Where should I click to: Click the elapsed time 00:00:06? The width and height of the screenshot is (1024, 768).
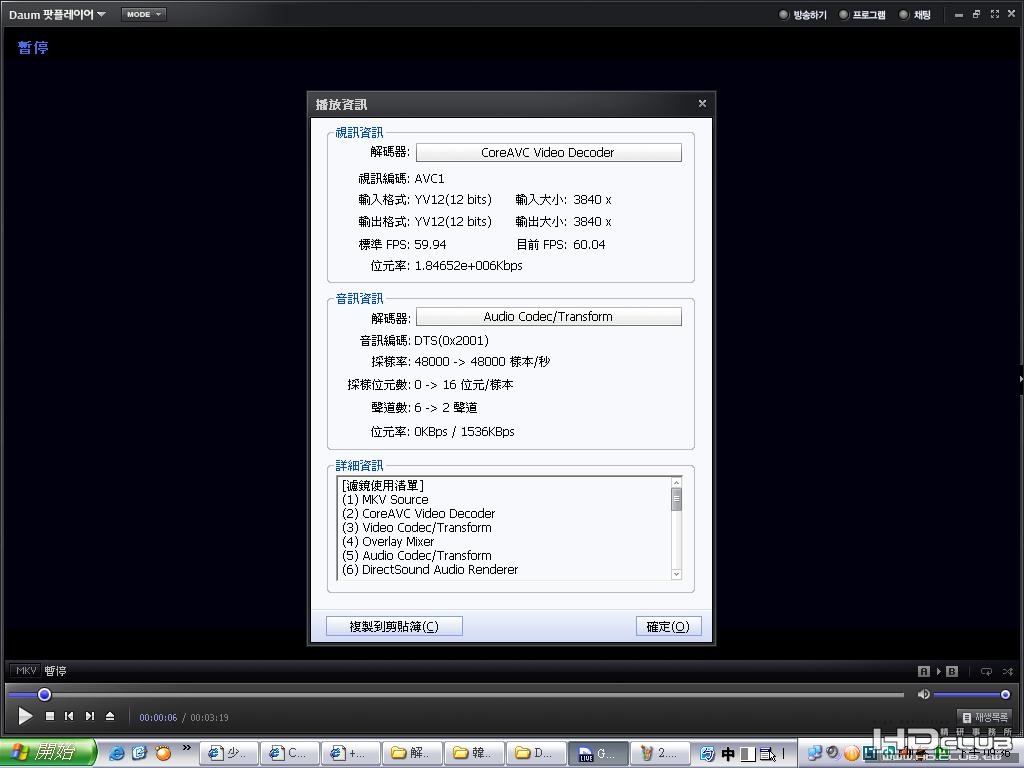pyautogui.click(x=158, y=717)
